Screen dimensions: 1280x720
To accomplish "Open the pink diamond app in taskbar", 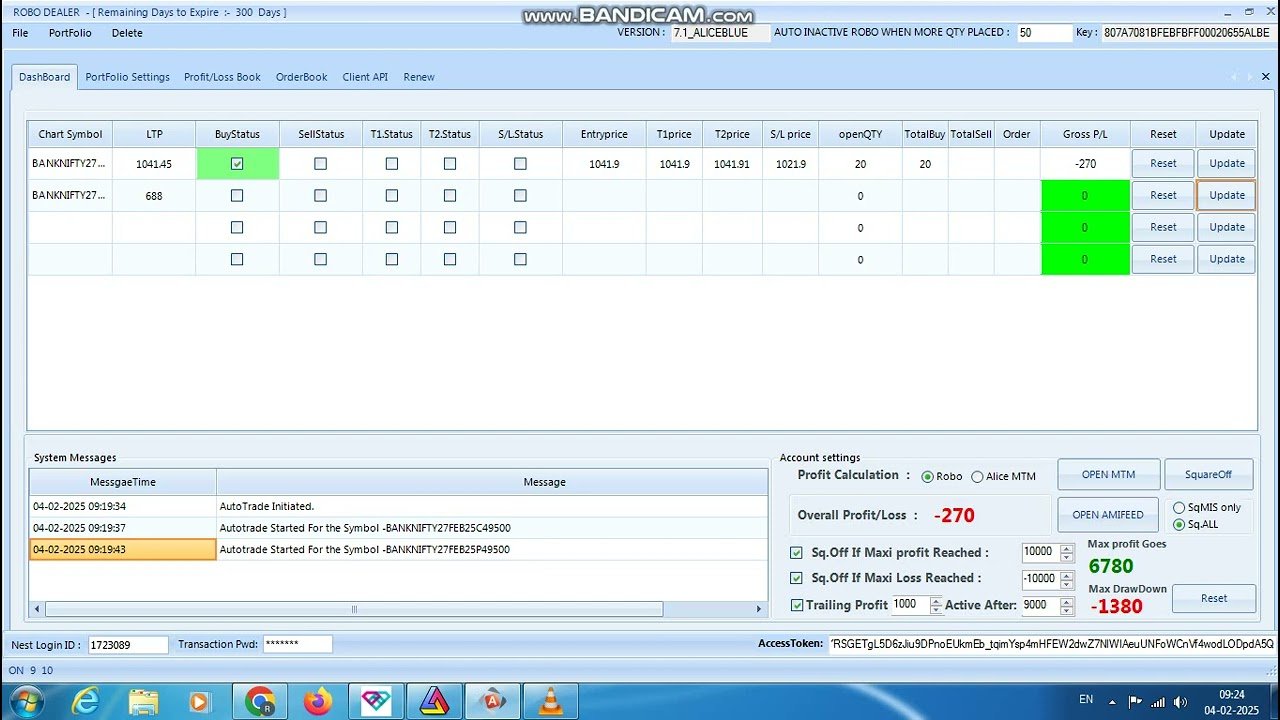I will click(376, 702).
